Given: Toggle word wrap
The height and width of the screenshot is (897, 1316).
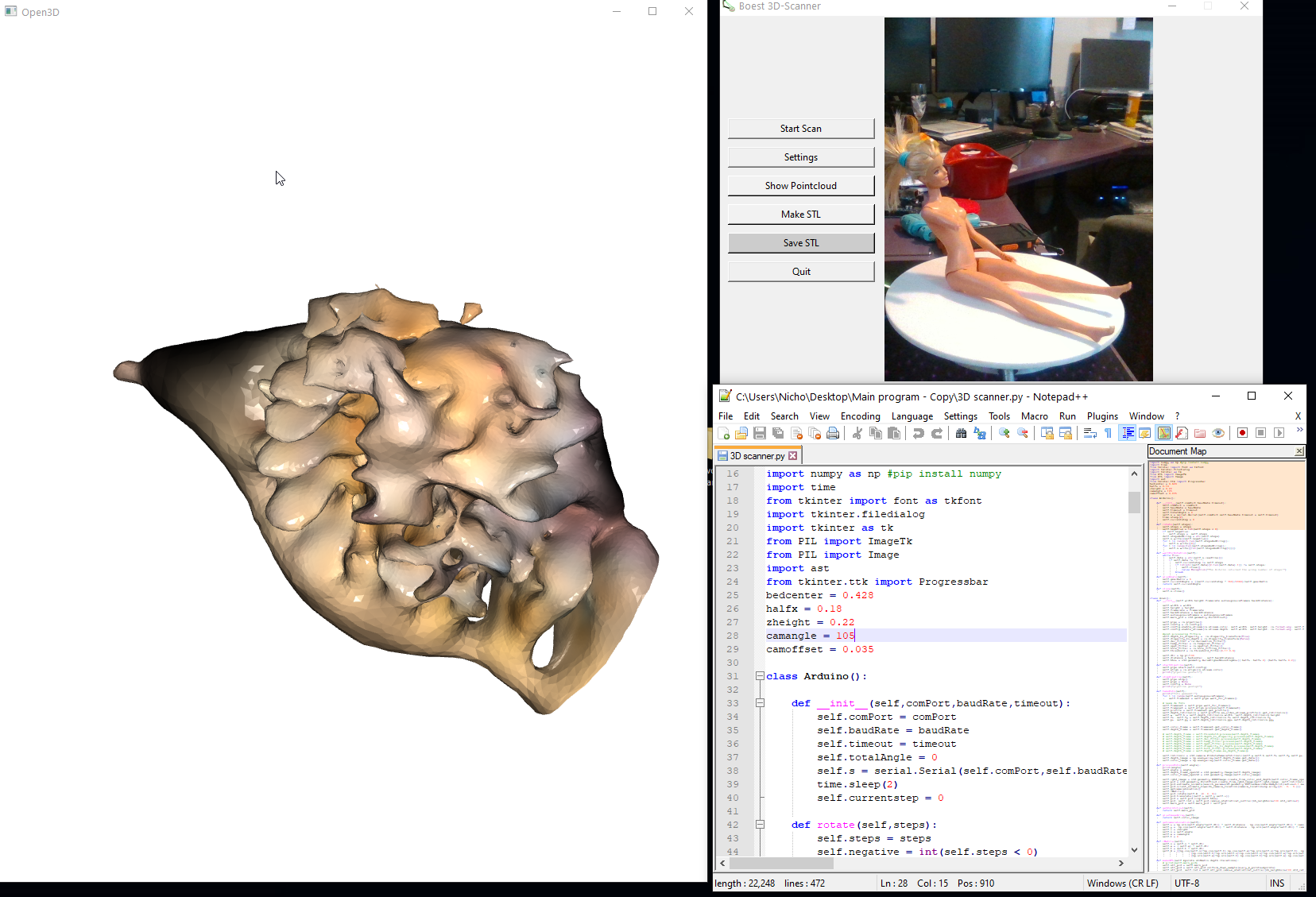Looking at the screenshot, I should [x=1089, y=433].
